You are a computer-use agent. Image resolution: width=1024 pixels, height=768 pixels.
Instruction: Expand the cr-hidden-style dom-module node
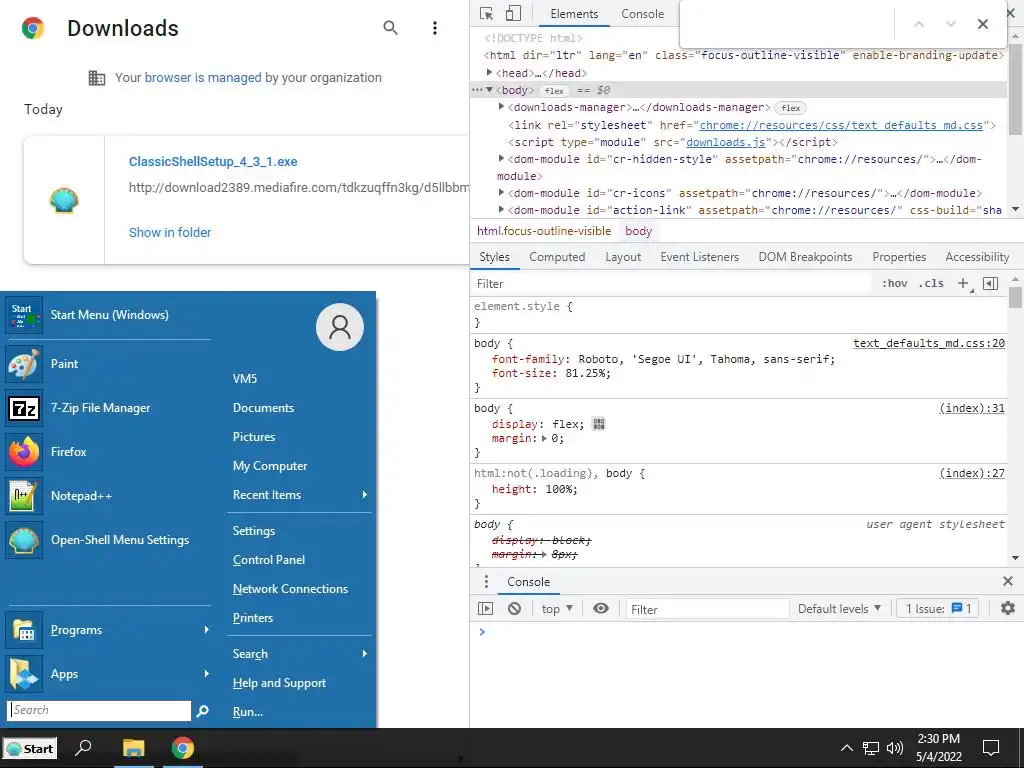(x=502, y=158)
